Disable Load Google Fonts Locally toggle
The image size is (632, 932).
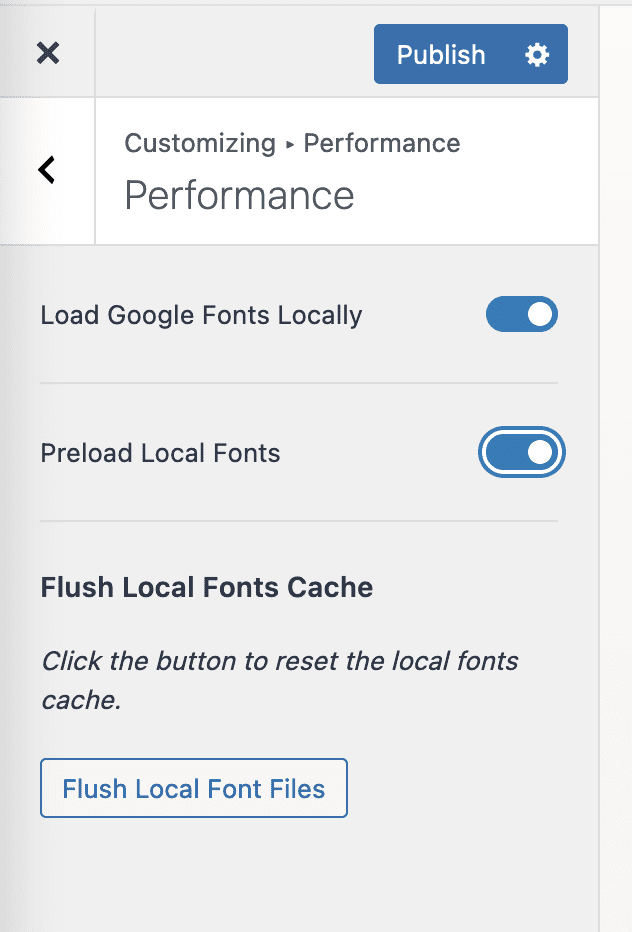tap(521, 315)
